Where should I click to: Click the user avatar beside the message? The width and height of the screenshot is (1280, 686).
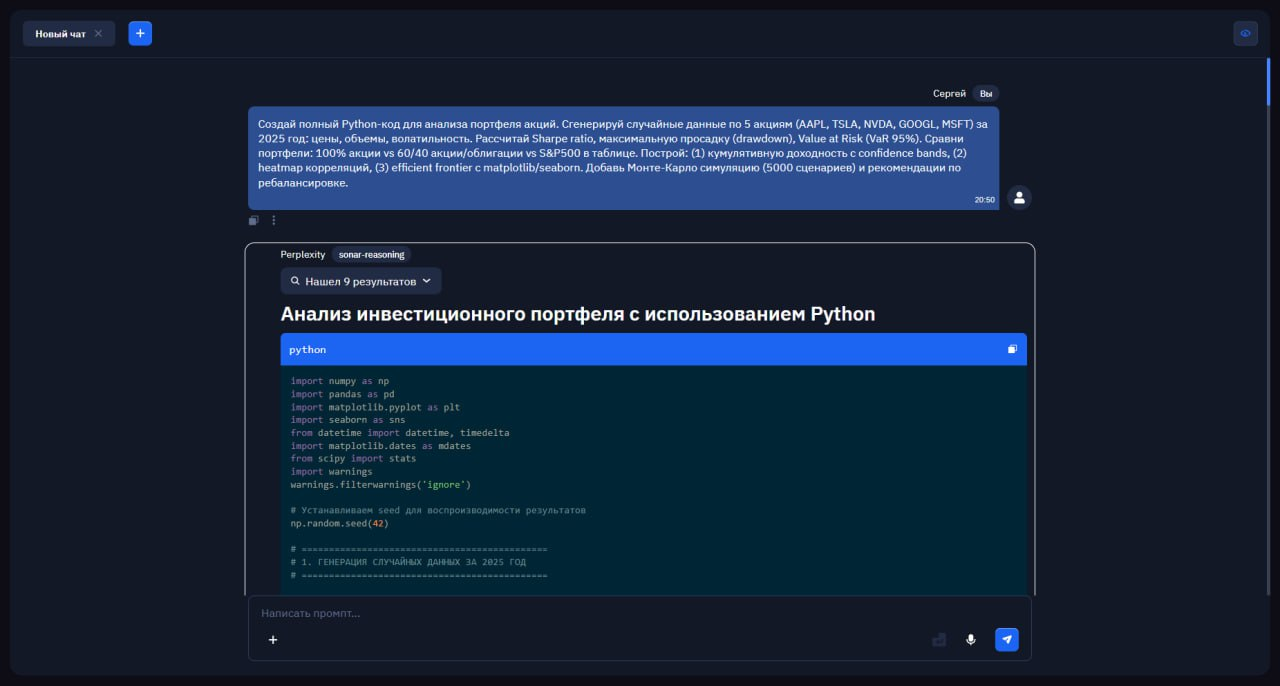pos(1018,197)
